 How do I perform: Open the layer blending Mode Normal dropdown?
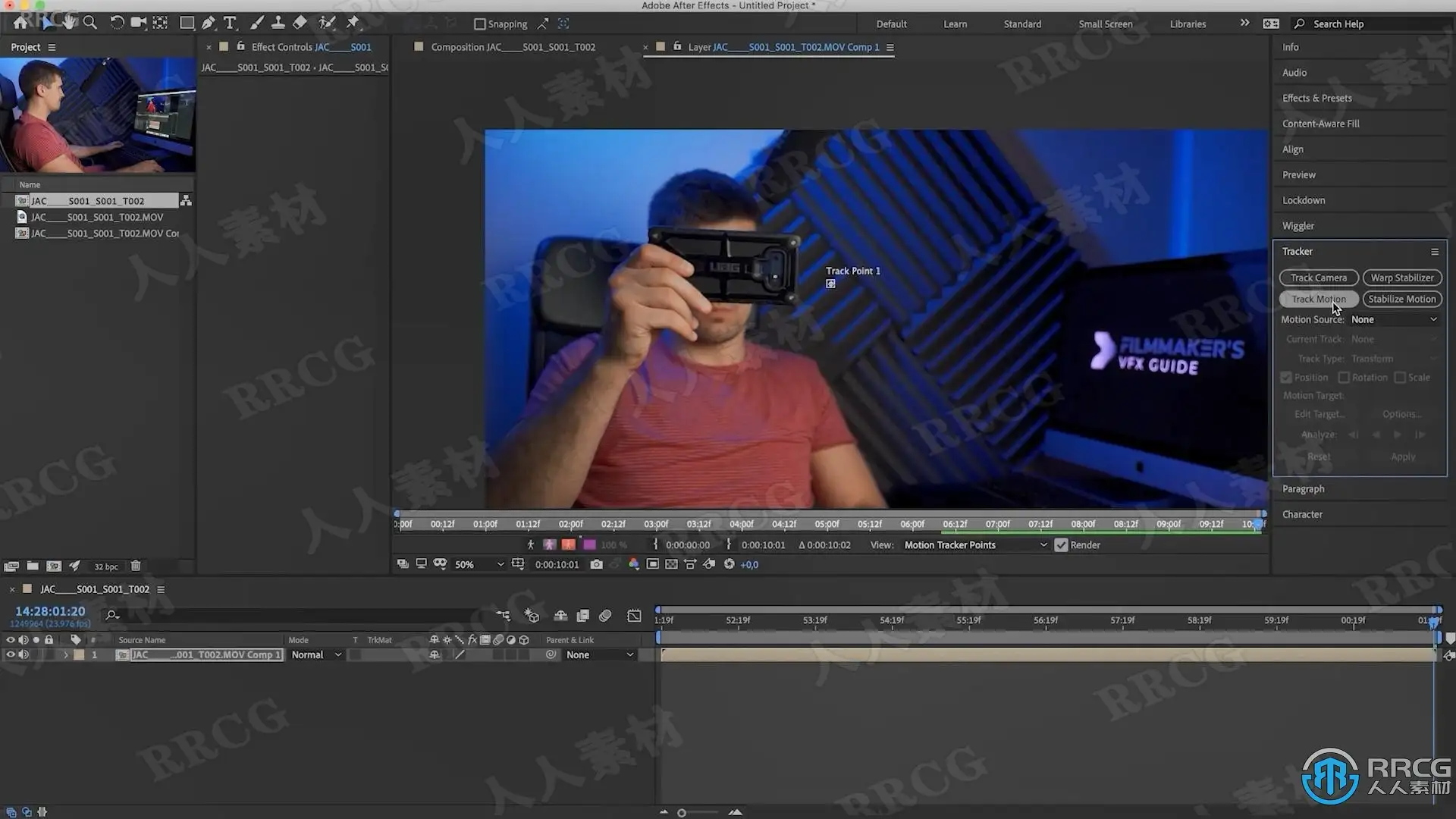316,654
